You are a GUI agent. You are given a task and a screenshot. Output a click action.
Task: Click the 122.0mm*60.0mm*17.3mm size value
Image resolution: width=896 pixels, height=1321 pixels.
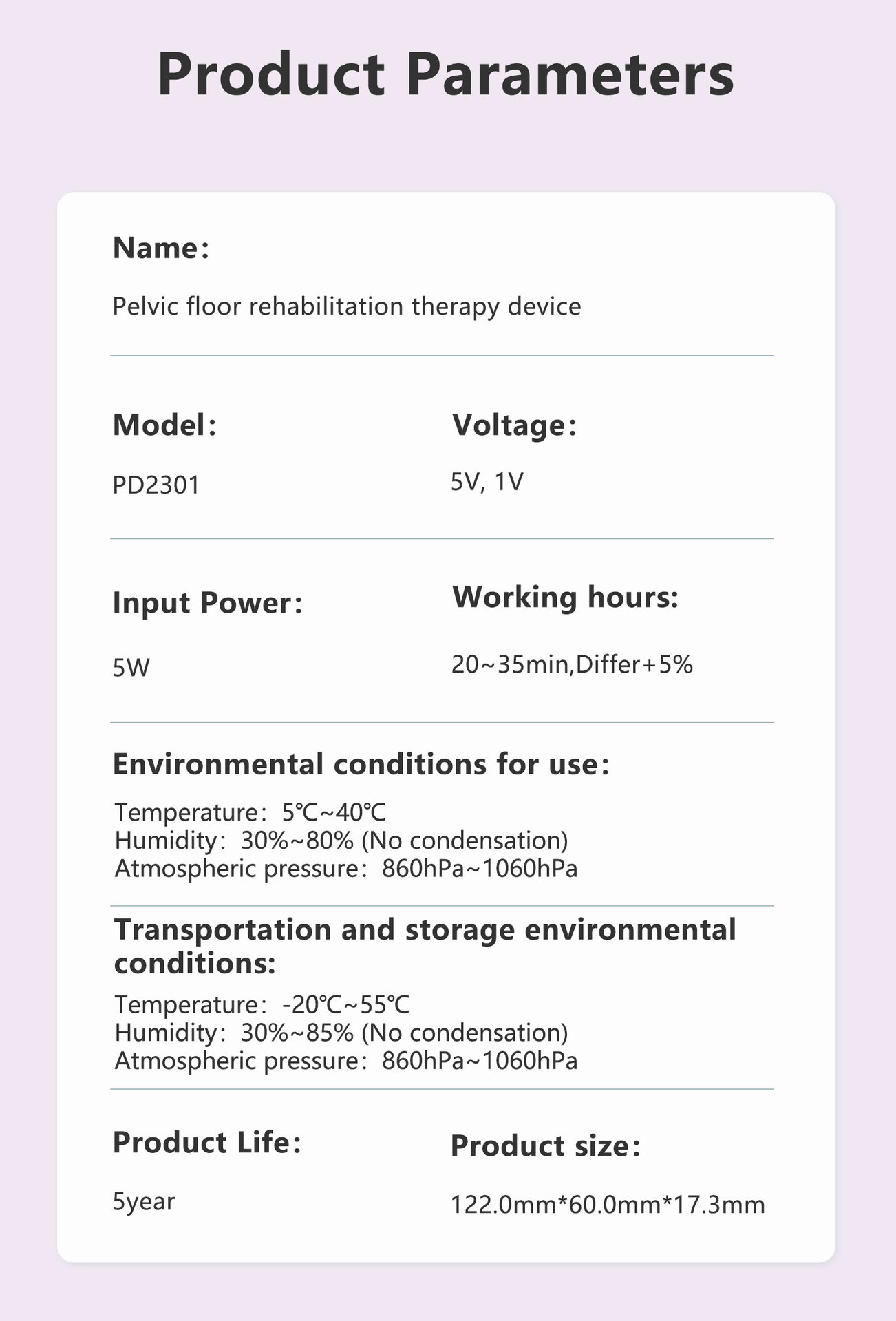pos(608,1205)
